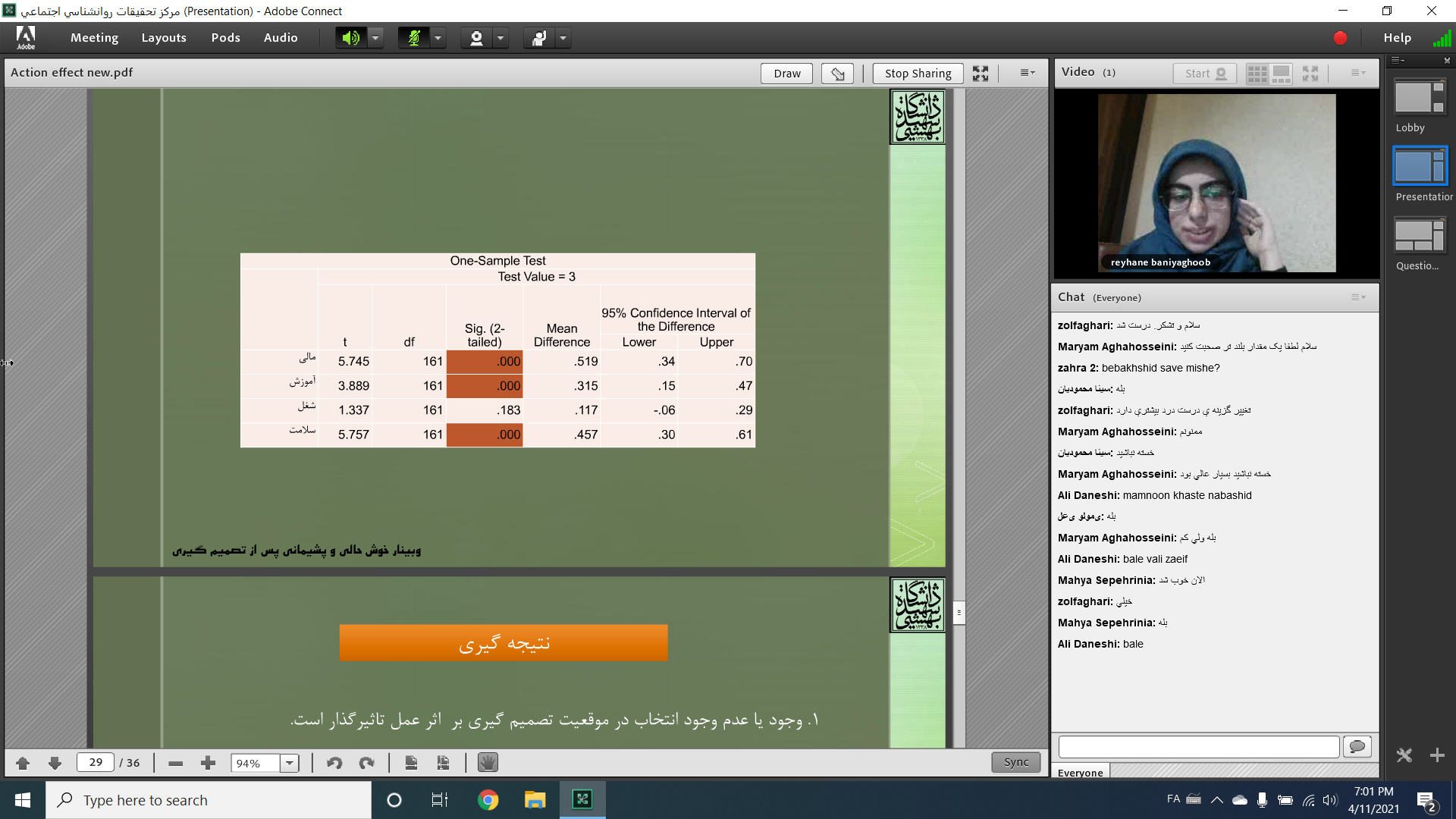Expand the zoom percentage dropdown
The width and height of the screenshot is (1456, 819).
click(290, 763)
